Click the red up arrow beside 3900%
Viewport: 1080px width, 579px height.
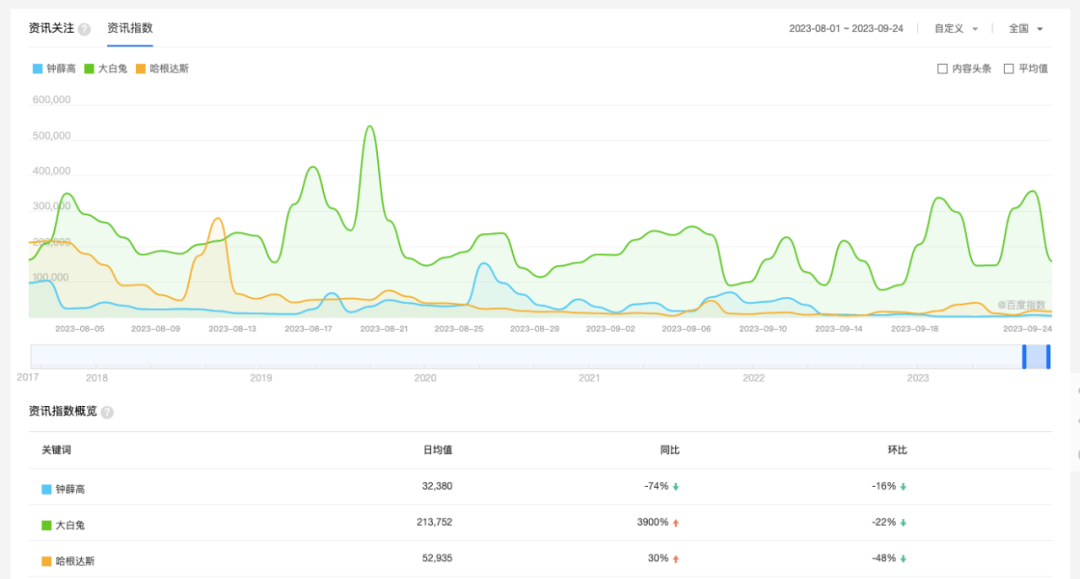676,523
